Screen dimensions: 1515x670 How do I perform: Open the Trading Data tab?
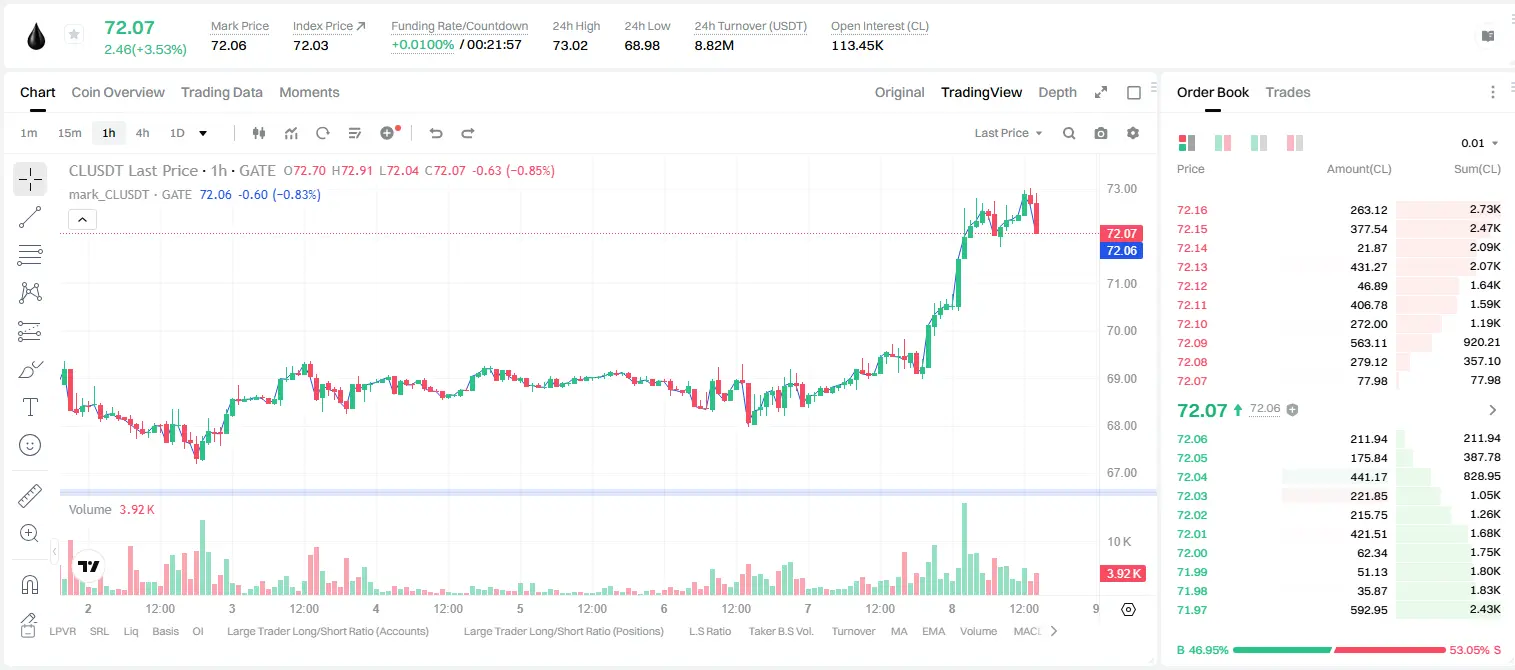pyautogui.click(x=222, y=92)
